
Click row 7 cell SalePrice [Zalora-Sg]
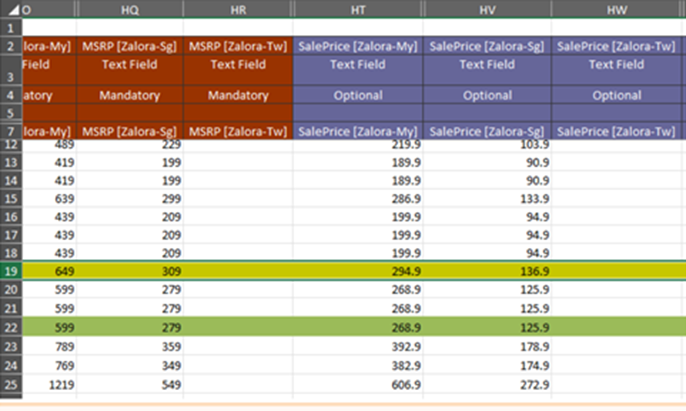click(x=487, y=131)
